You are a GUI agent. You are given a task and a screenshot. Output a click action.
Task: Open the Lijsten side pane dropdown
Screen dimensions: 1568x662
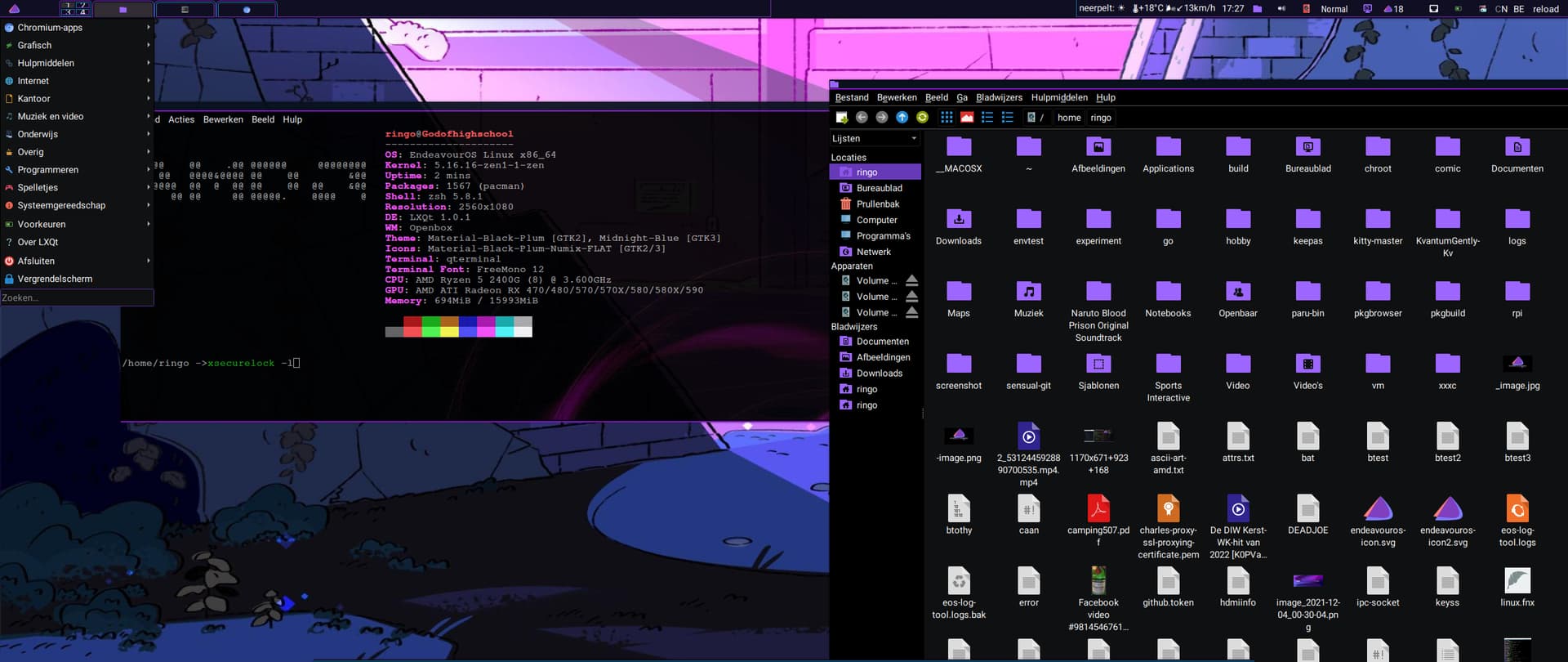875,139
